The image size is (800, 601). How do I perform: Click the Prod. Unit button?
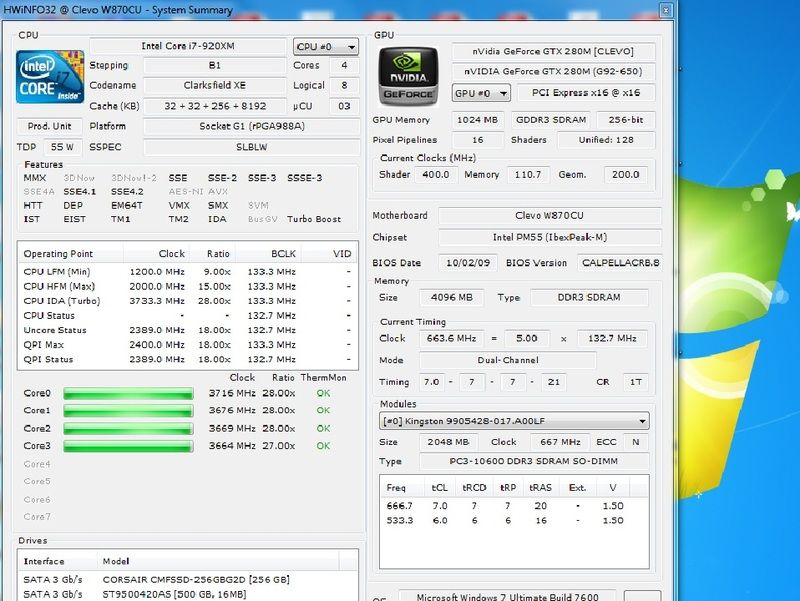[x=49, y=126]
